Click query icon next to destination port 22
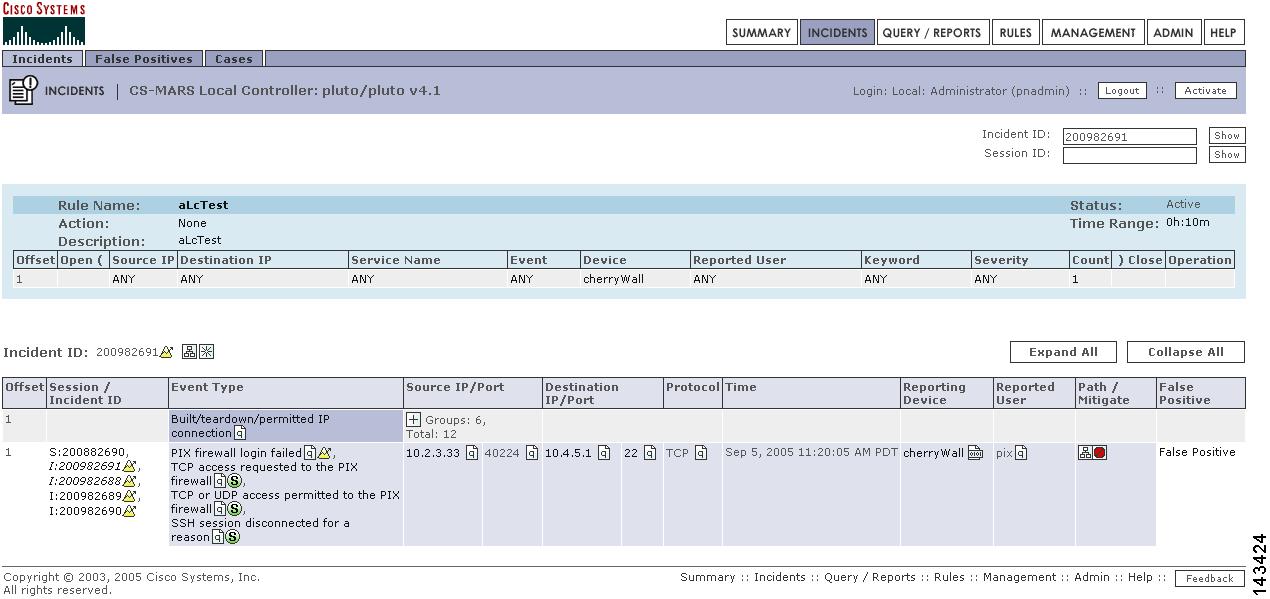 pos(650,453)
